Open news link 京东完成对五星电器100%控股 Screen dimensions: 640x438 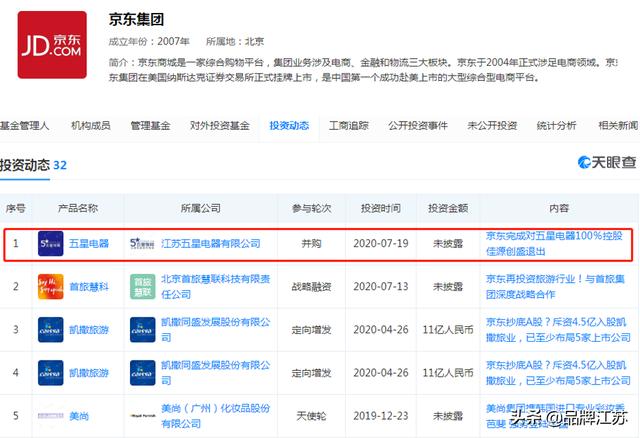[x=554, y=244]
